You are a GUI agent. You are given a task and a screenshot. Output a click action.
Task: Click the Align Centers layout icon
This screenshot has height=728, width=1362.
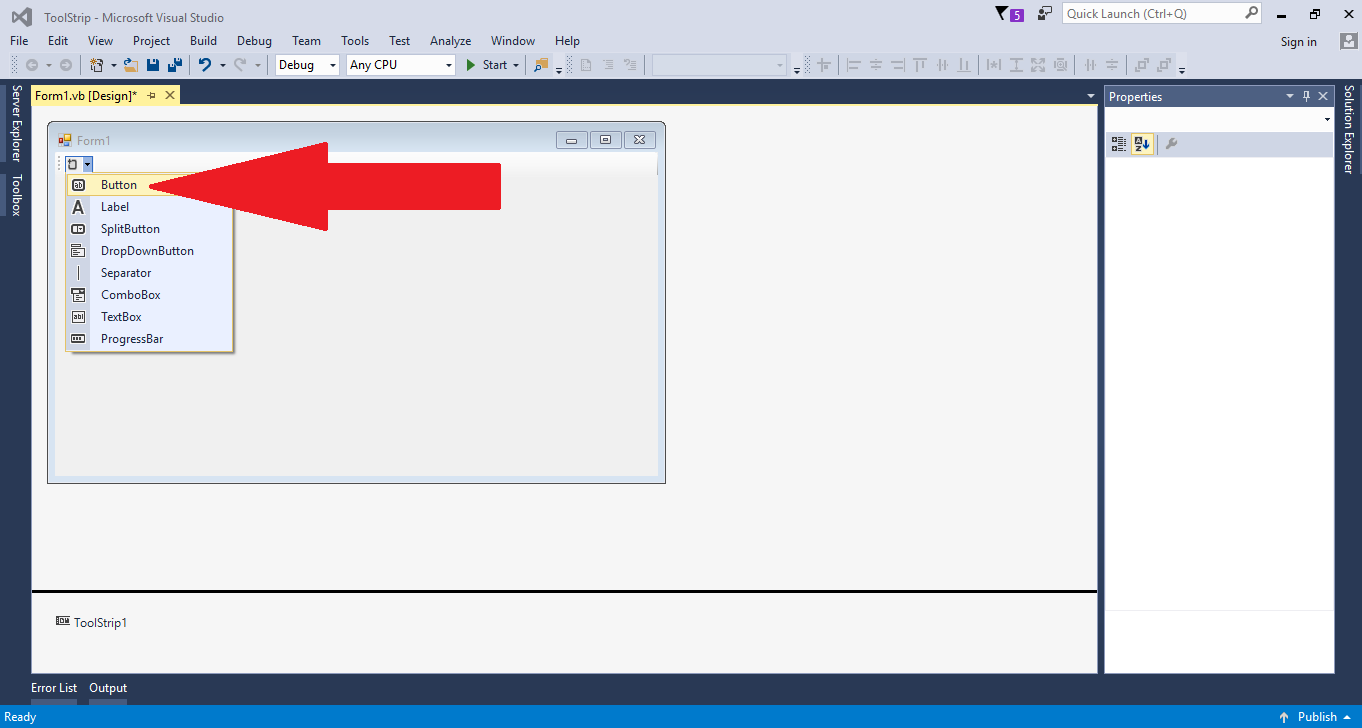click(x=876, y=65)
